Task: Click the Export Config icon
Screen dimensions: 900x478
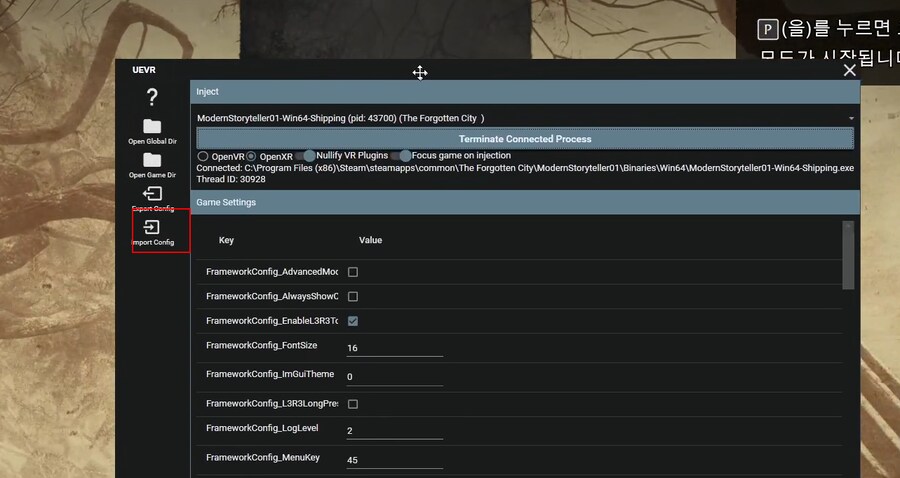Action: click(x=152, y=193)
